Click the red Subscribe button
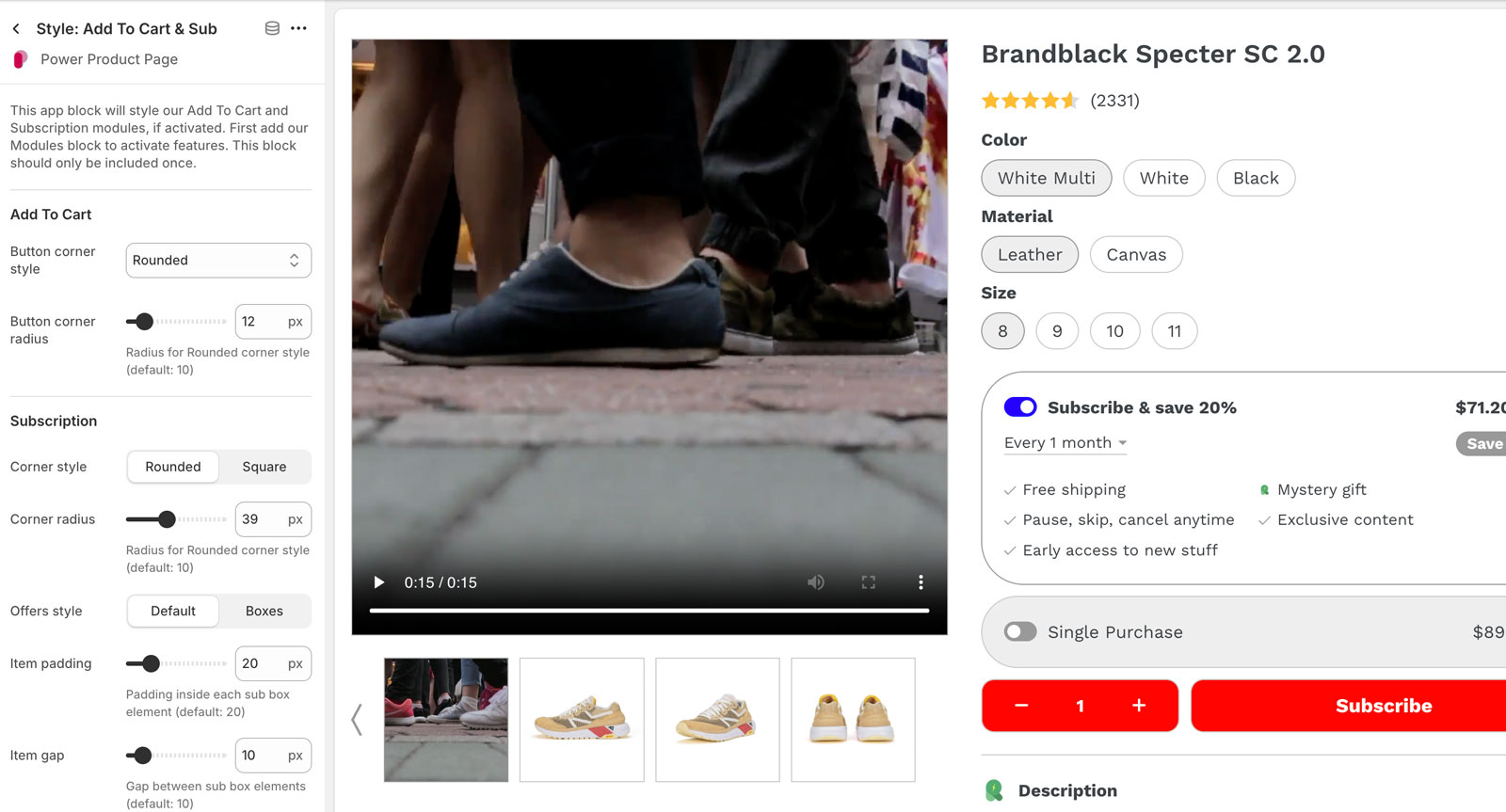 (x=1349, y=706)
